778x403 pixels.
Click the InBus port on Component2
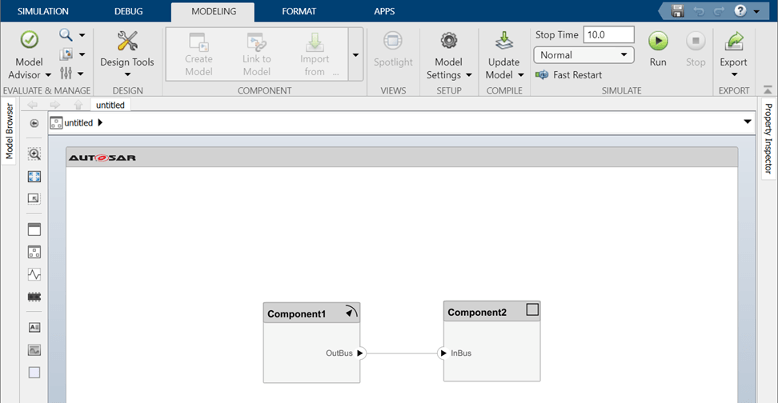pos(443,353)
